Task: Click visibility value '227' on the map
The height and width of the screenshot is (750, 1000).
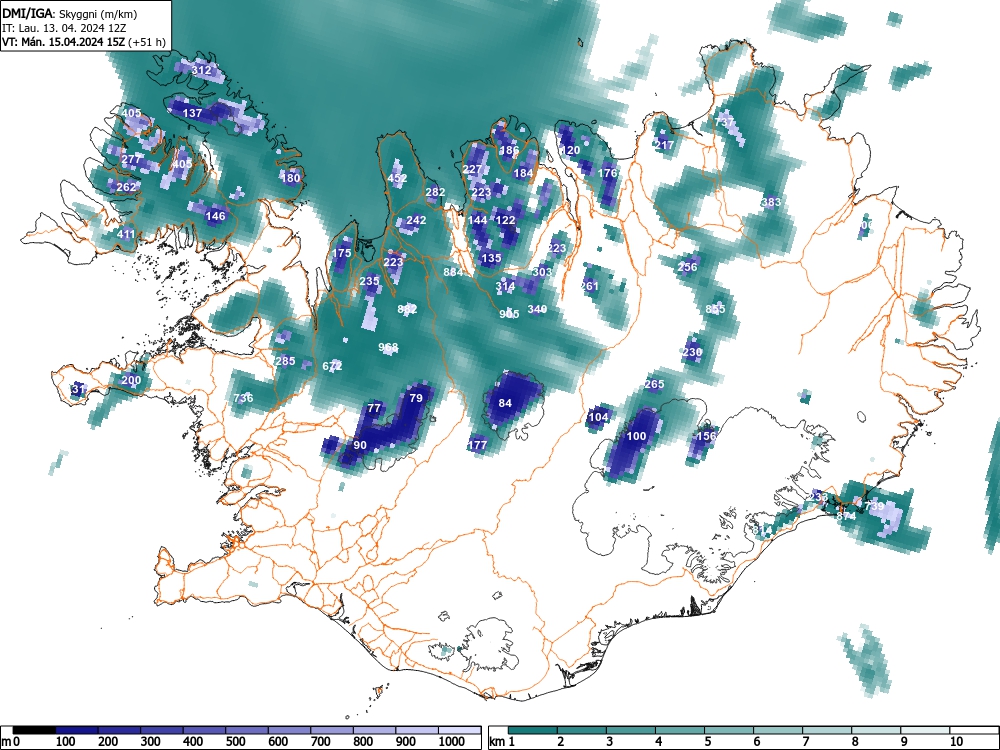Action: click(x=473, y=169)
